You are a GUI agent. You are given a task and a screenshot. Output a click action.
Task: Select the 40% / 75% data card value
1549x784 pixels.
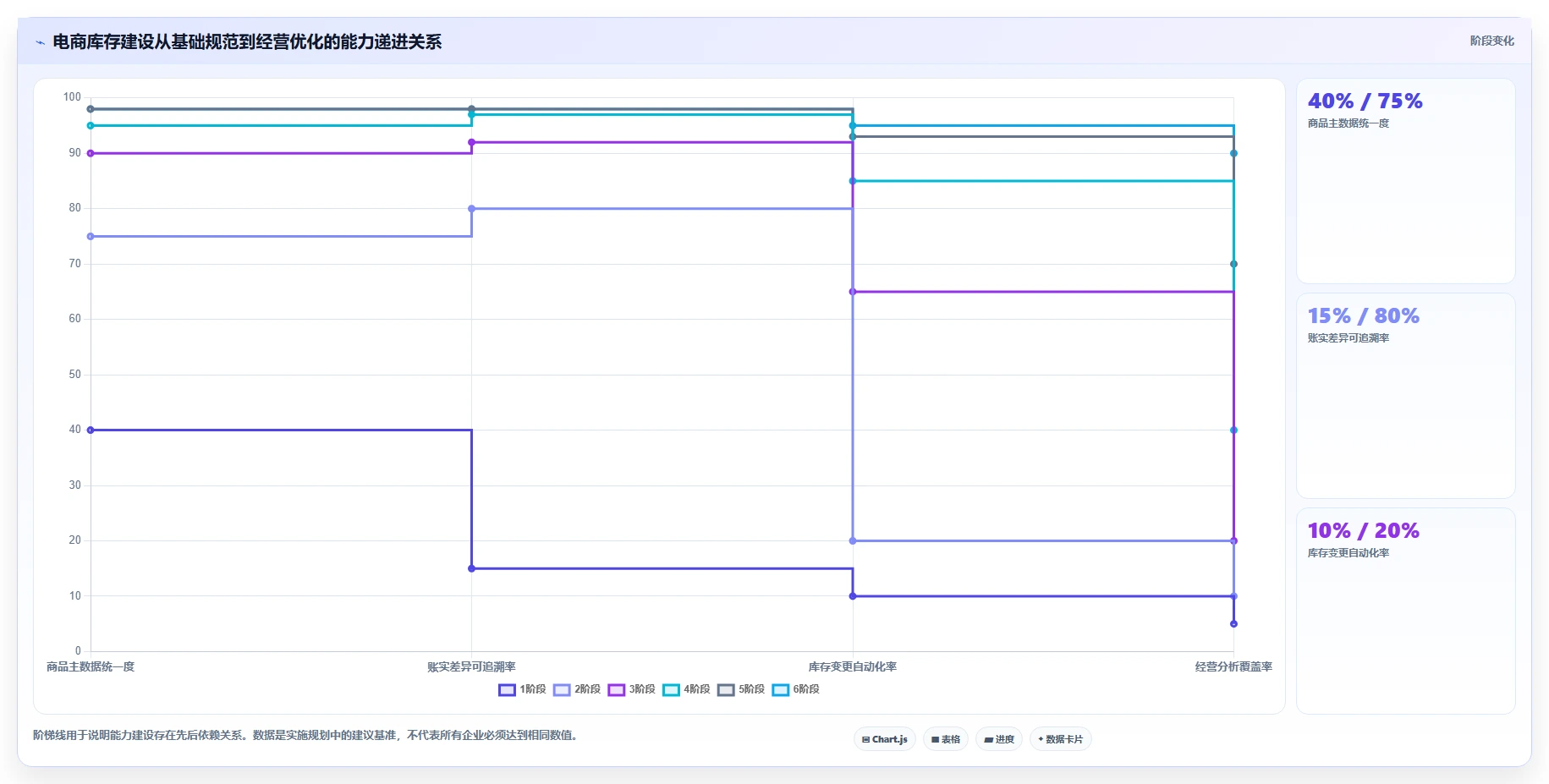(1365, 101)
